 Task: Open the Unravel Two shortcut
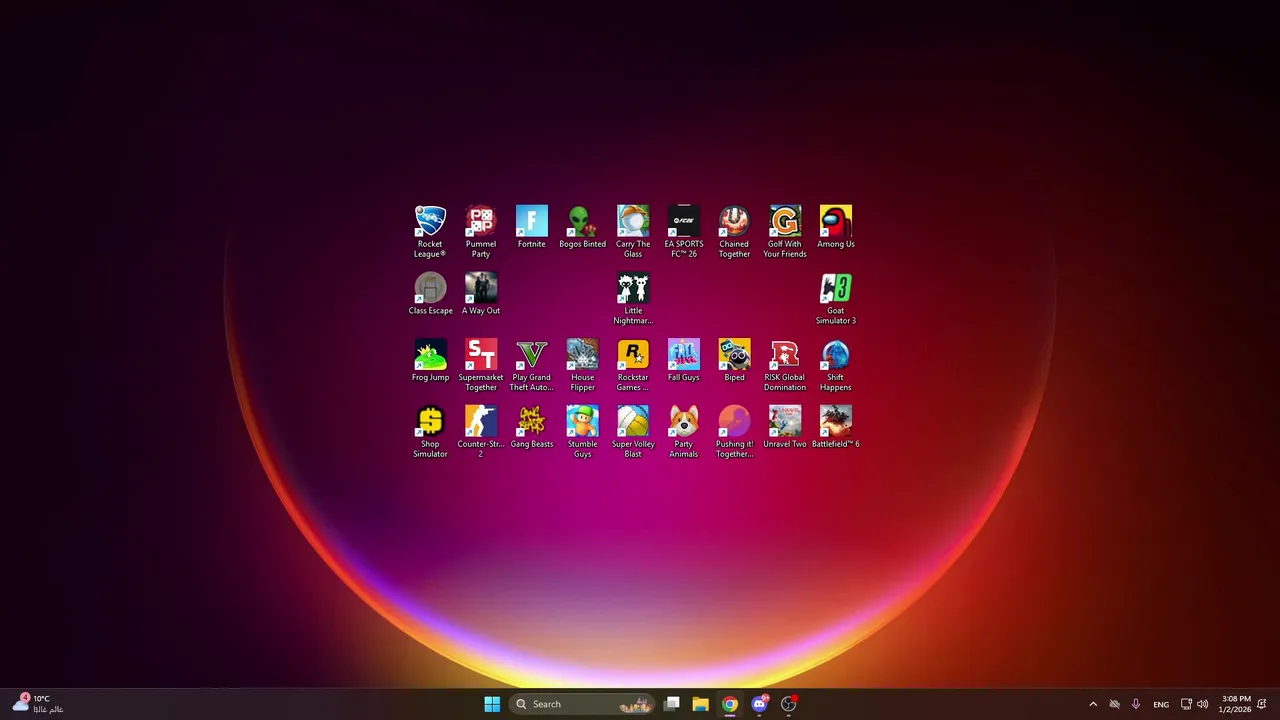pos(785,428)
